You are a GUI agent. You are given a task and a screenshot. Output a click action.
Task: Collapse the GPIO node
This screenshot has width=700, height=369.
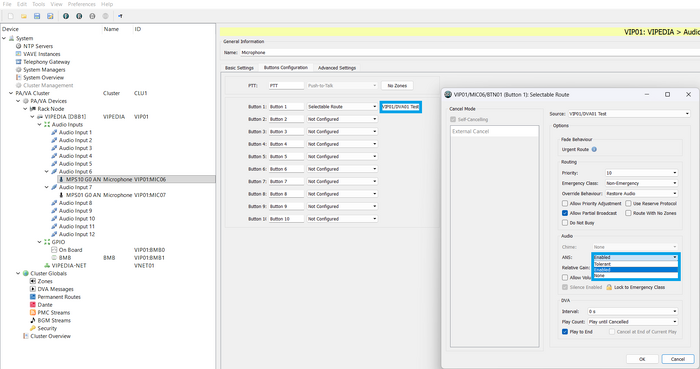click(40, 242)
